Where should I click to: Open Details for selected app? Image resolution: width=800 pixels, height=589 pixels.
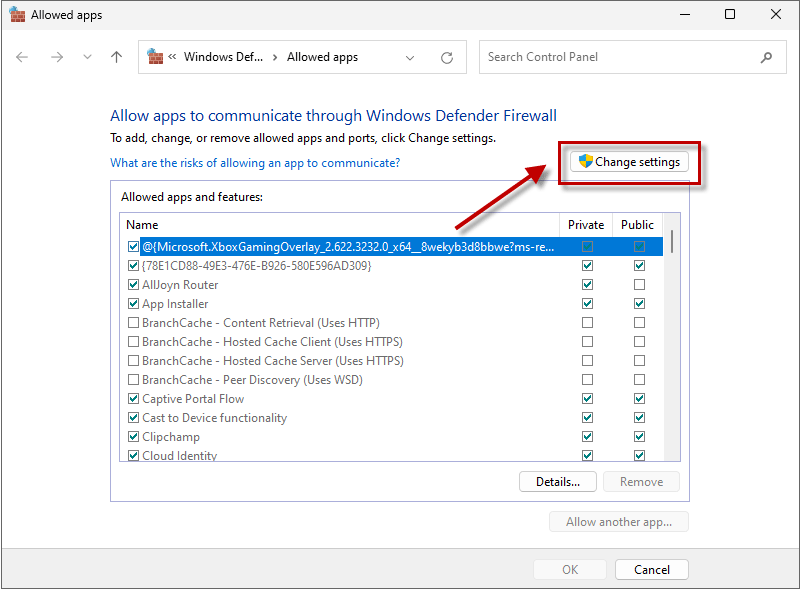(x=558, y=482)
